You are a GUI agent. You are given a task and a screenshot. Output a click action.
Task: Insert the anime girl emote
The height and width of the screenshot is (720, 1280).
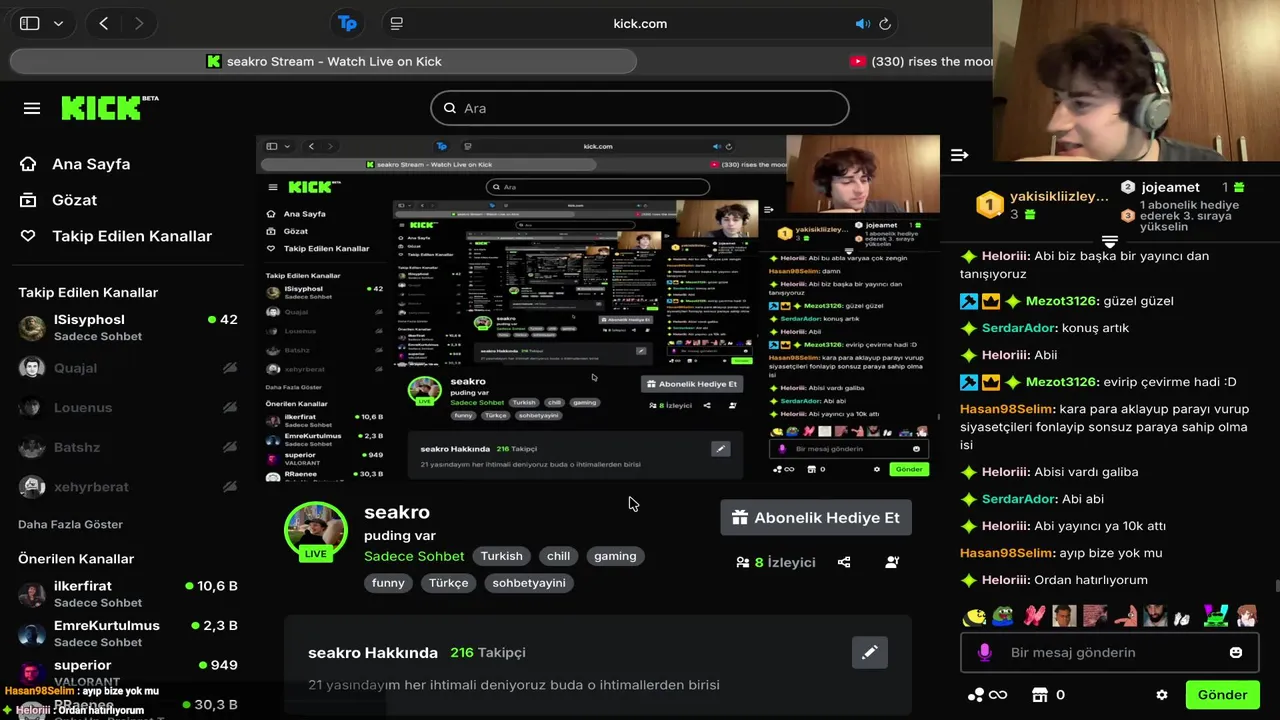(x=1247, y=616)
